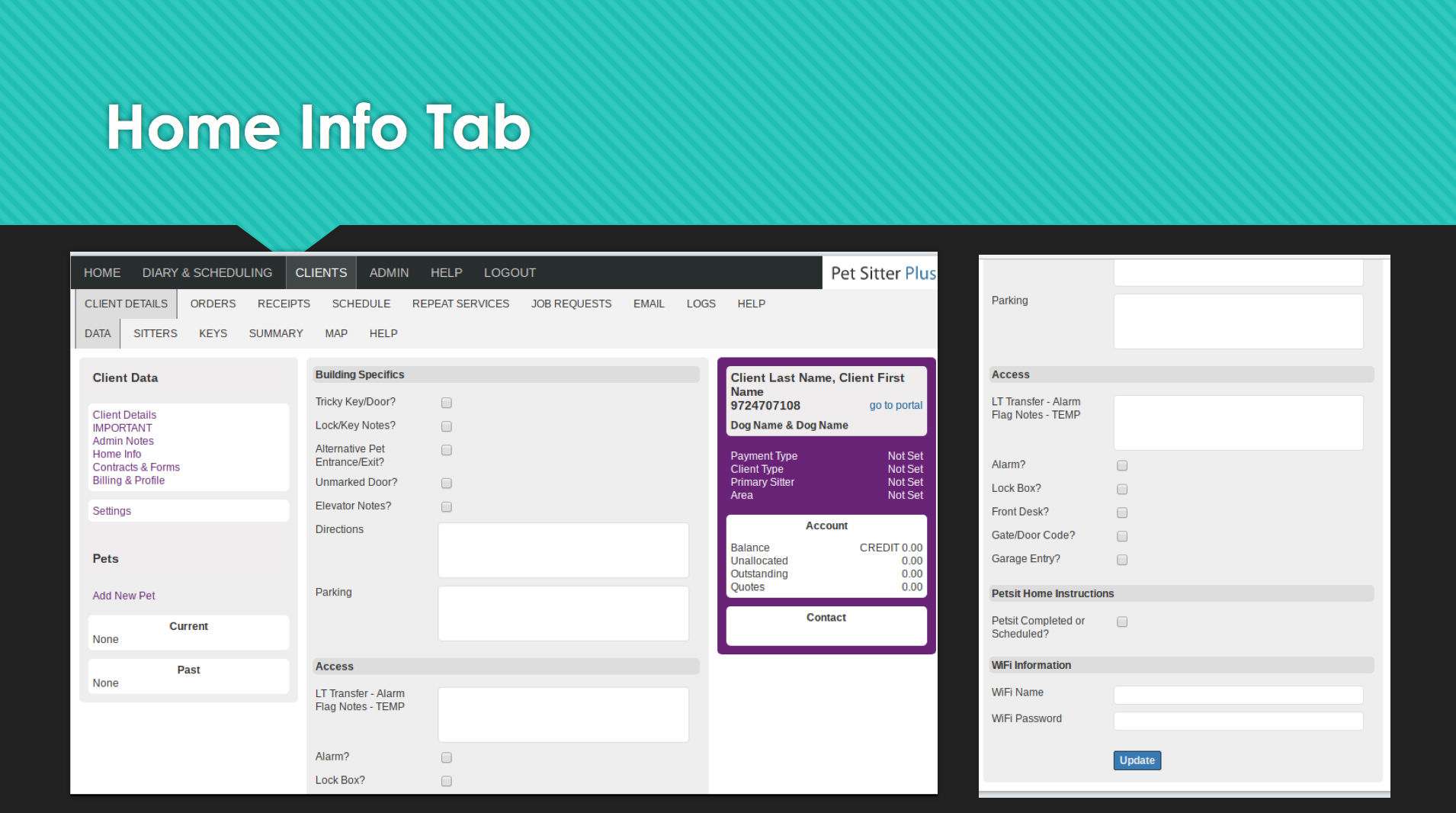Check the Unmarked Door? checkbox

[x=447, y=483]
